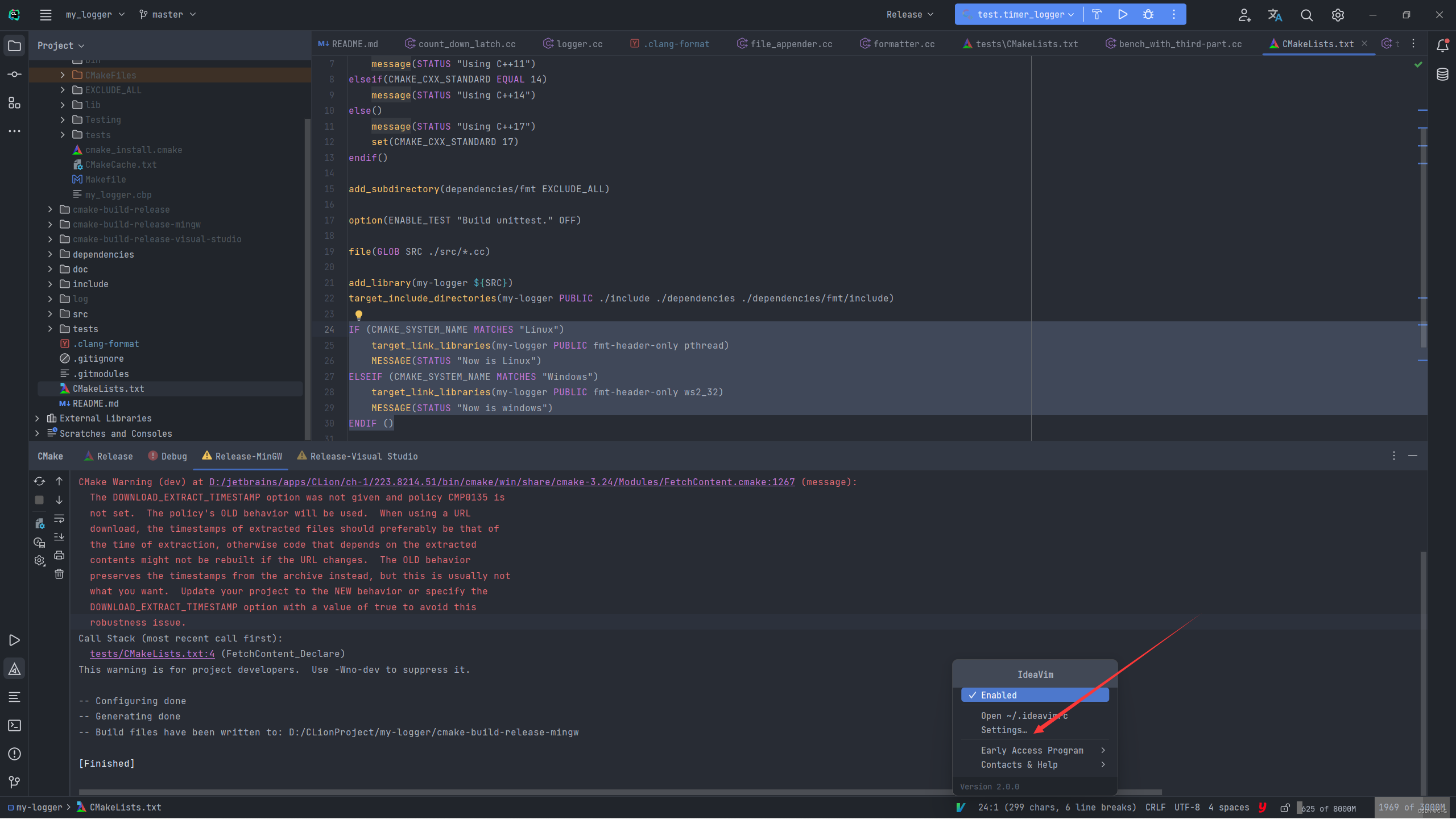This screenshot has width=1456, height=819.
Task: Open the Project tool window icon
Action: (15, 45)
